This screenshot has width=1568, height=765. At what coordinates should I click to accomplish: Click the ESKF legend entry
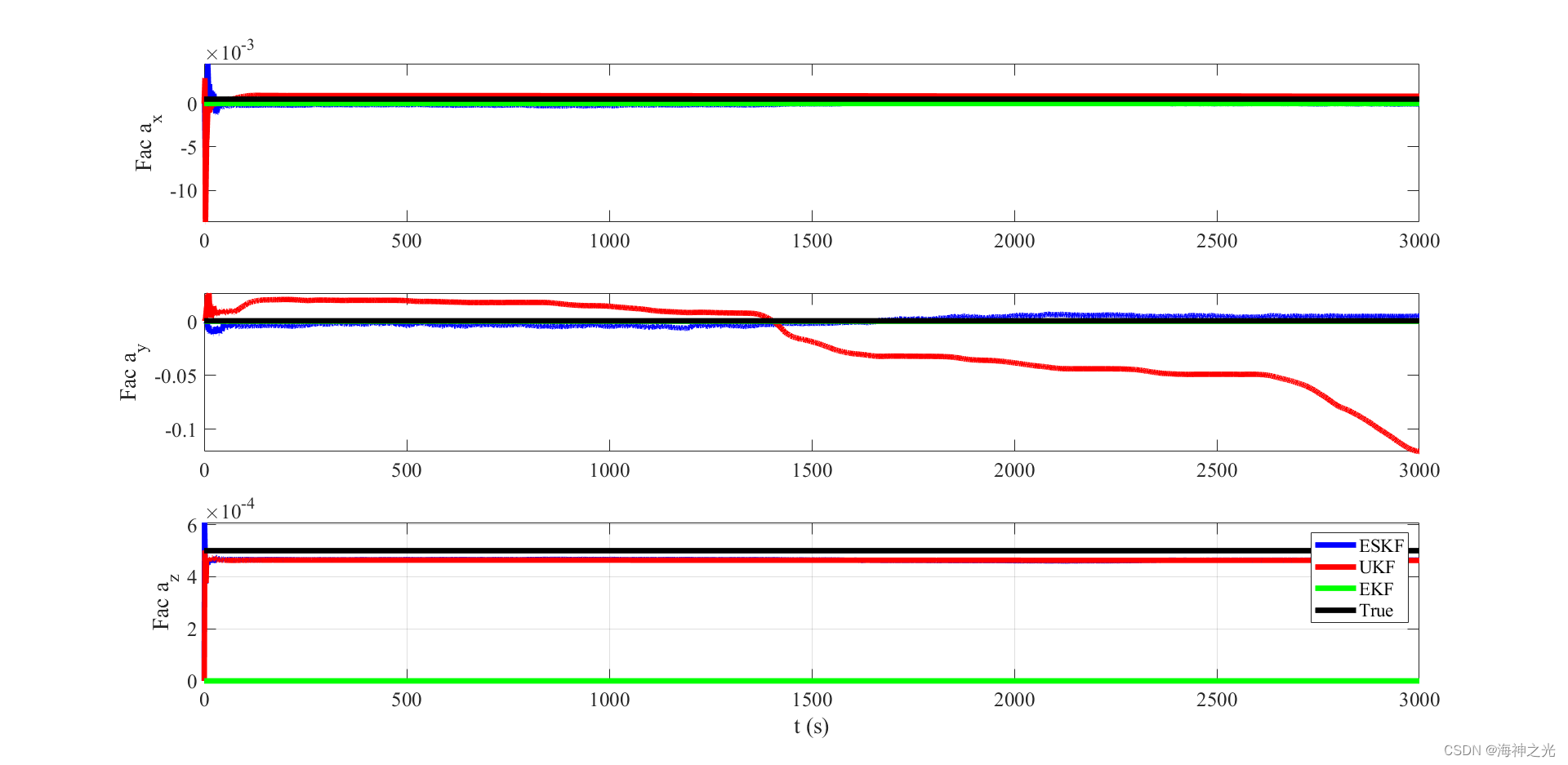[x=1360, y=545]
